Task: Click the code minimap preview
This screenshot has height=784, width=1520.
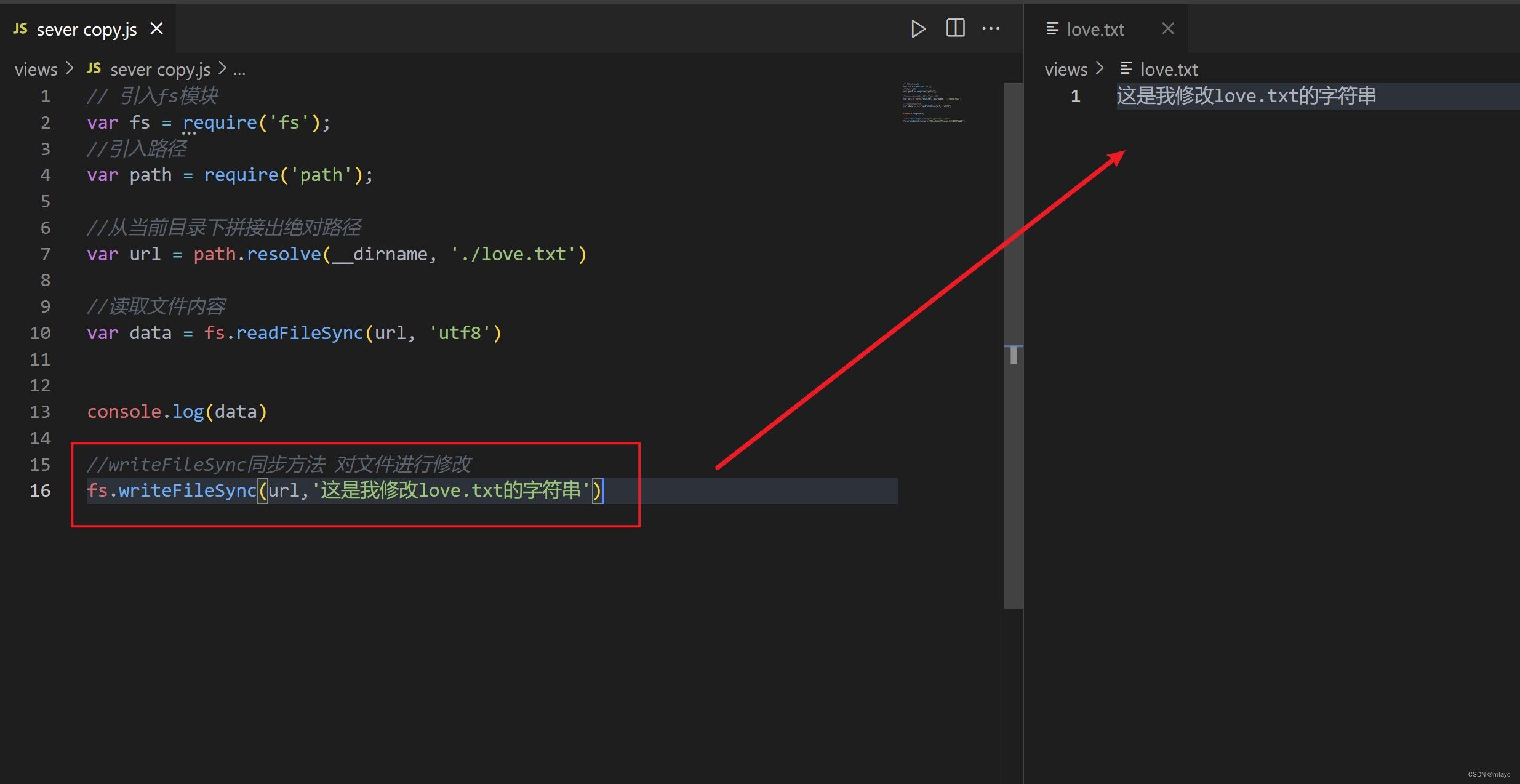Action: point(933,103)
